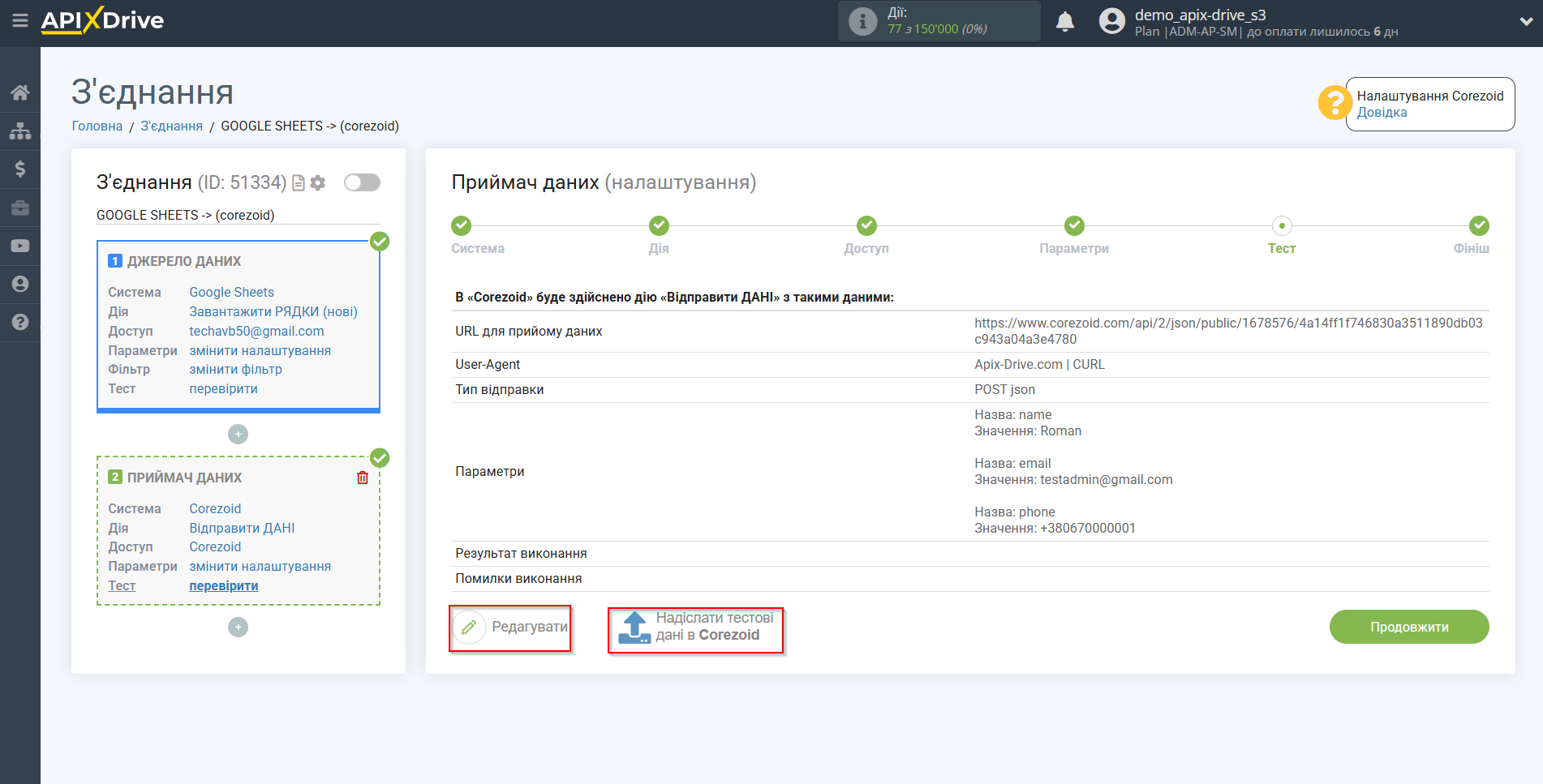Select the Тест step

[1282, 225]
